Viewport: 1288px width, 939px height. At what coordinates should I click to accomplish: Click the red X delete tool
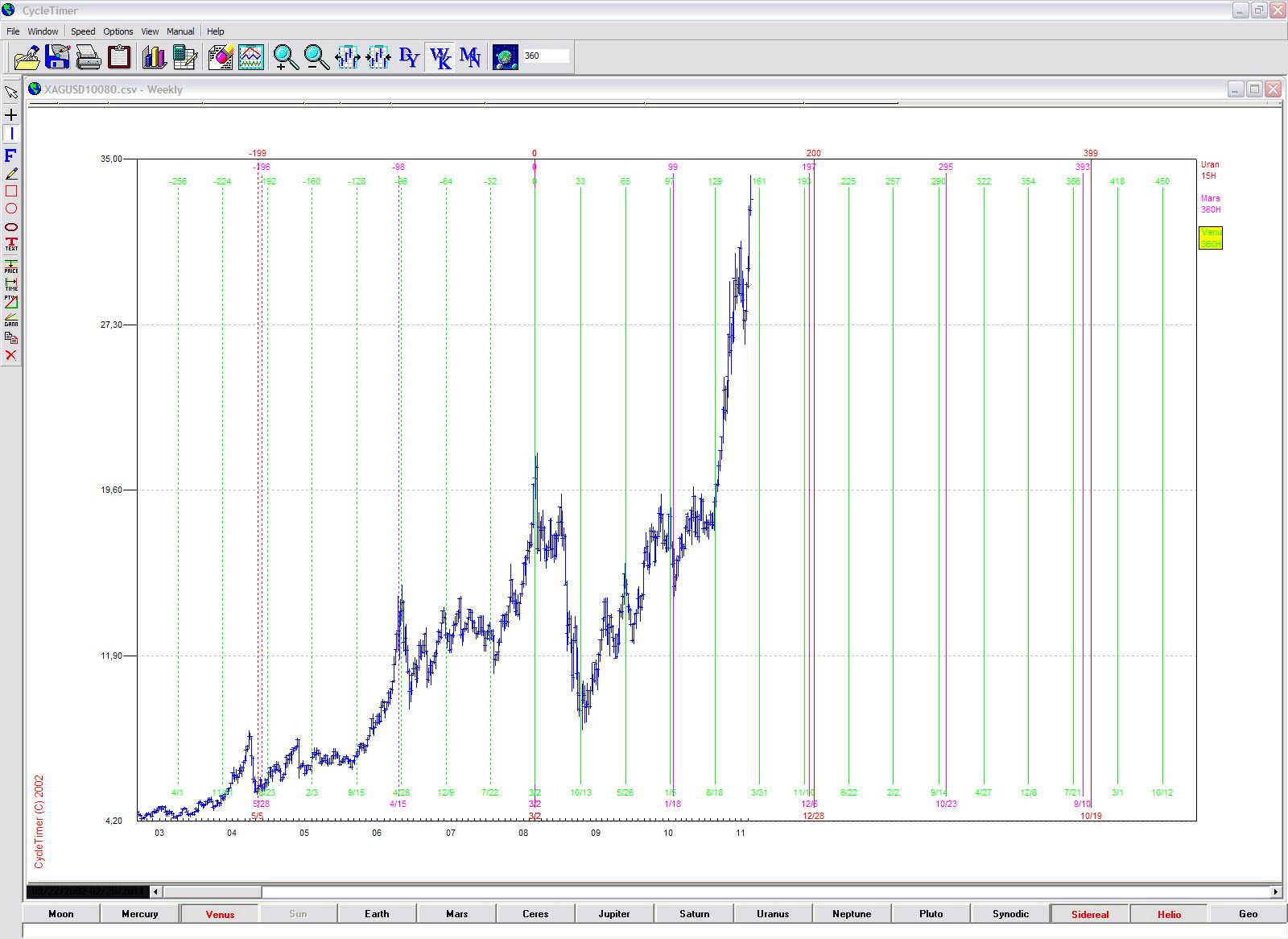click(x=11, y=355)
